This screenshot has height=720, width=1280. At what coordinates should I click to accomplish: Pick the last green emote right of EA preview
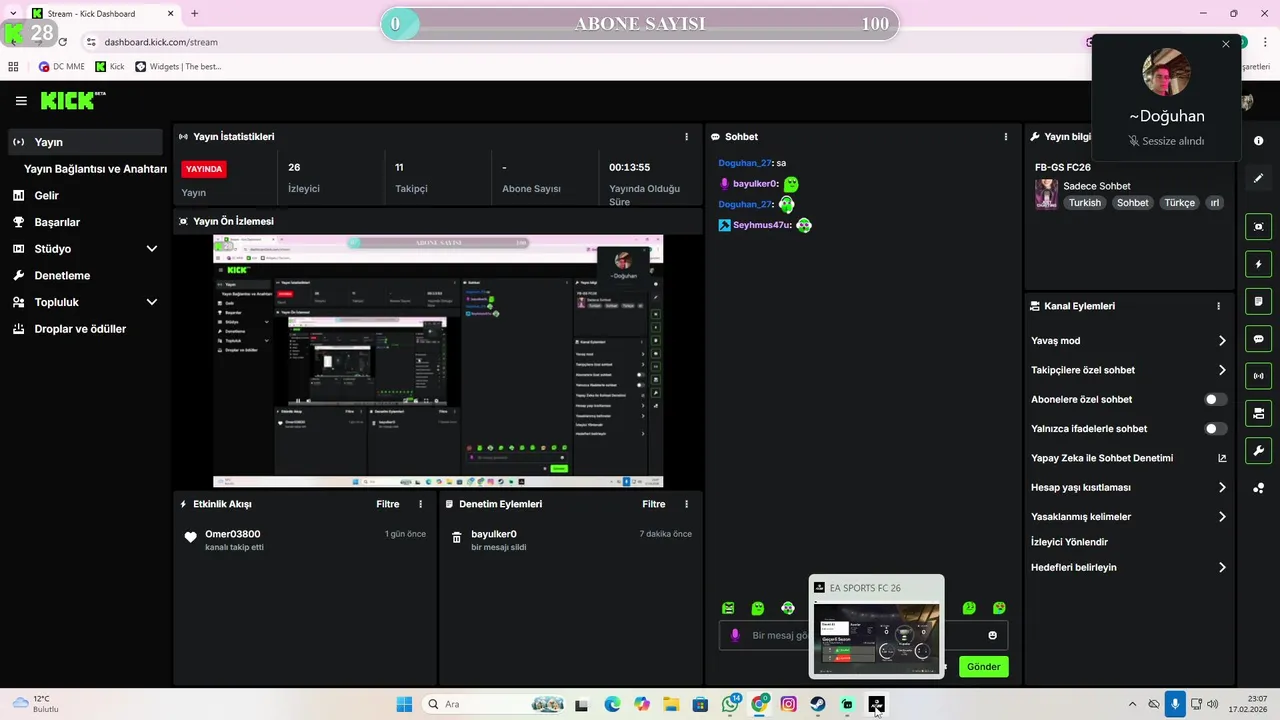click(x=999, y=608)
